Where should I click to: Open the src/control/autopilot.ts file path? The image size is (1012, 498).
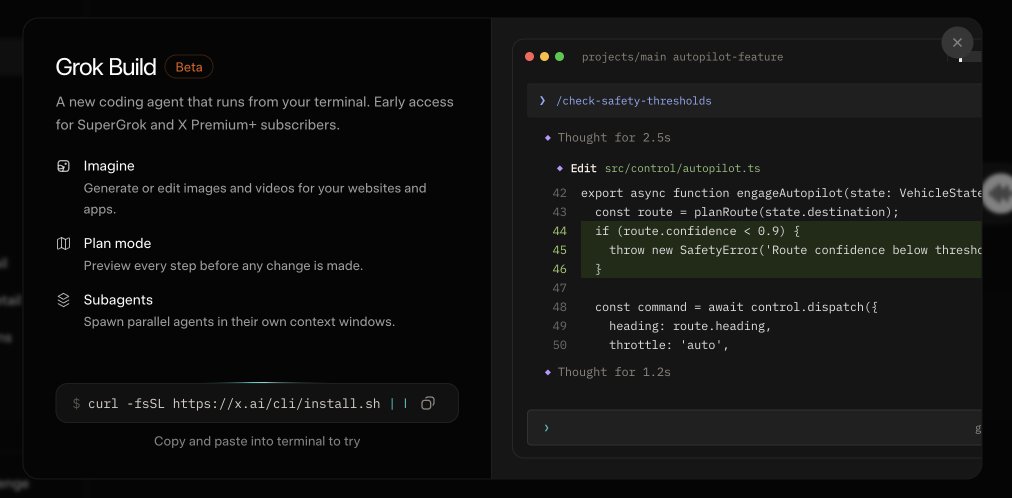coord(682,168)
